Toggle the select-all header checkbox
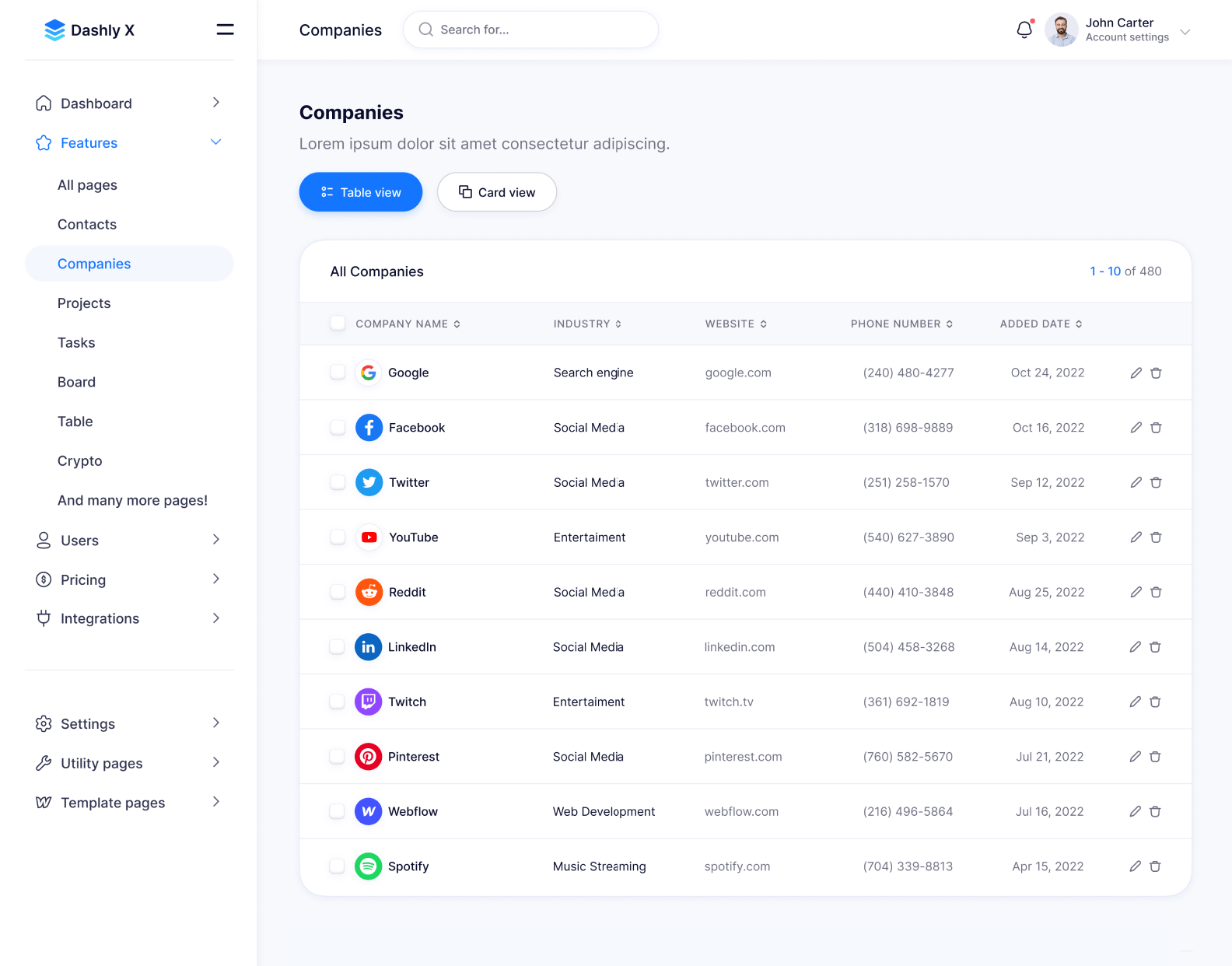This screenshot has height=966, width=1232. (338, 323)
